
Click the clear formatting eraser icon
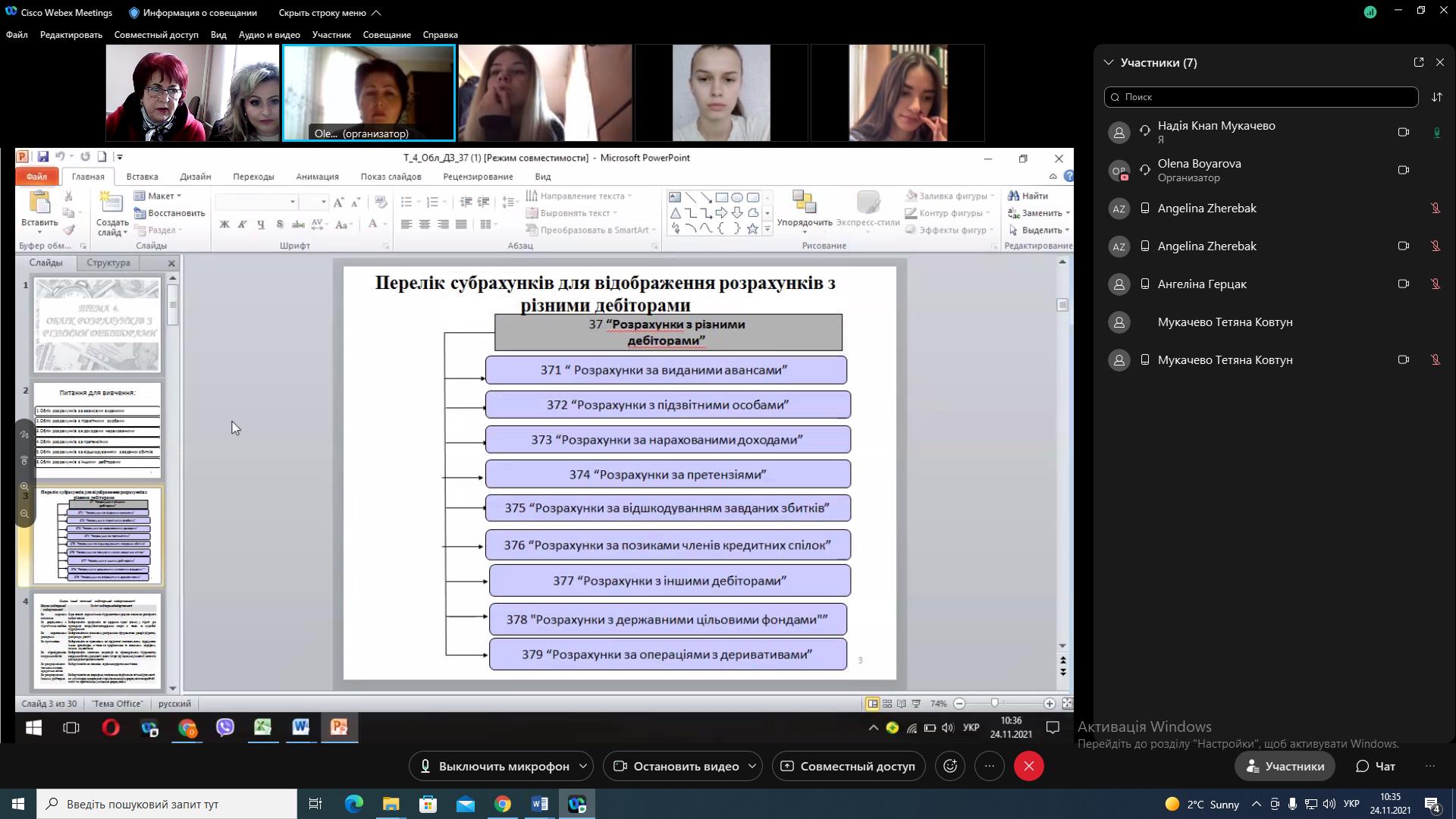coord(381,202)
